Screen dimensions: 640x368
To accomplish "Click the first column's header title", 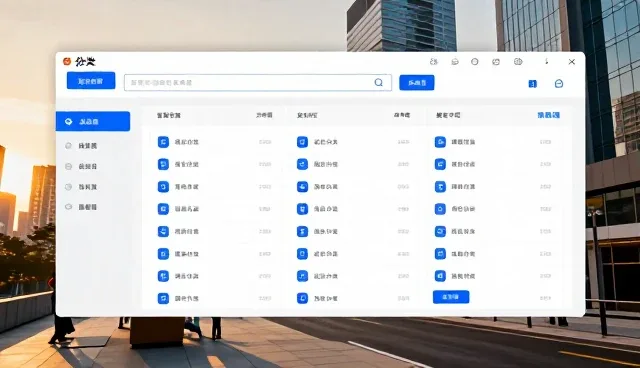I will pyautogui.click(x=169, y=115).
